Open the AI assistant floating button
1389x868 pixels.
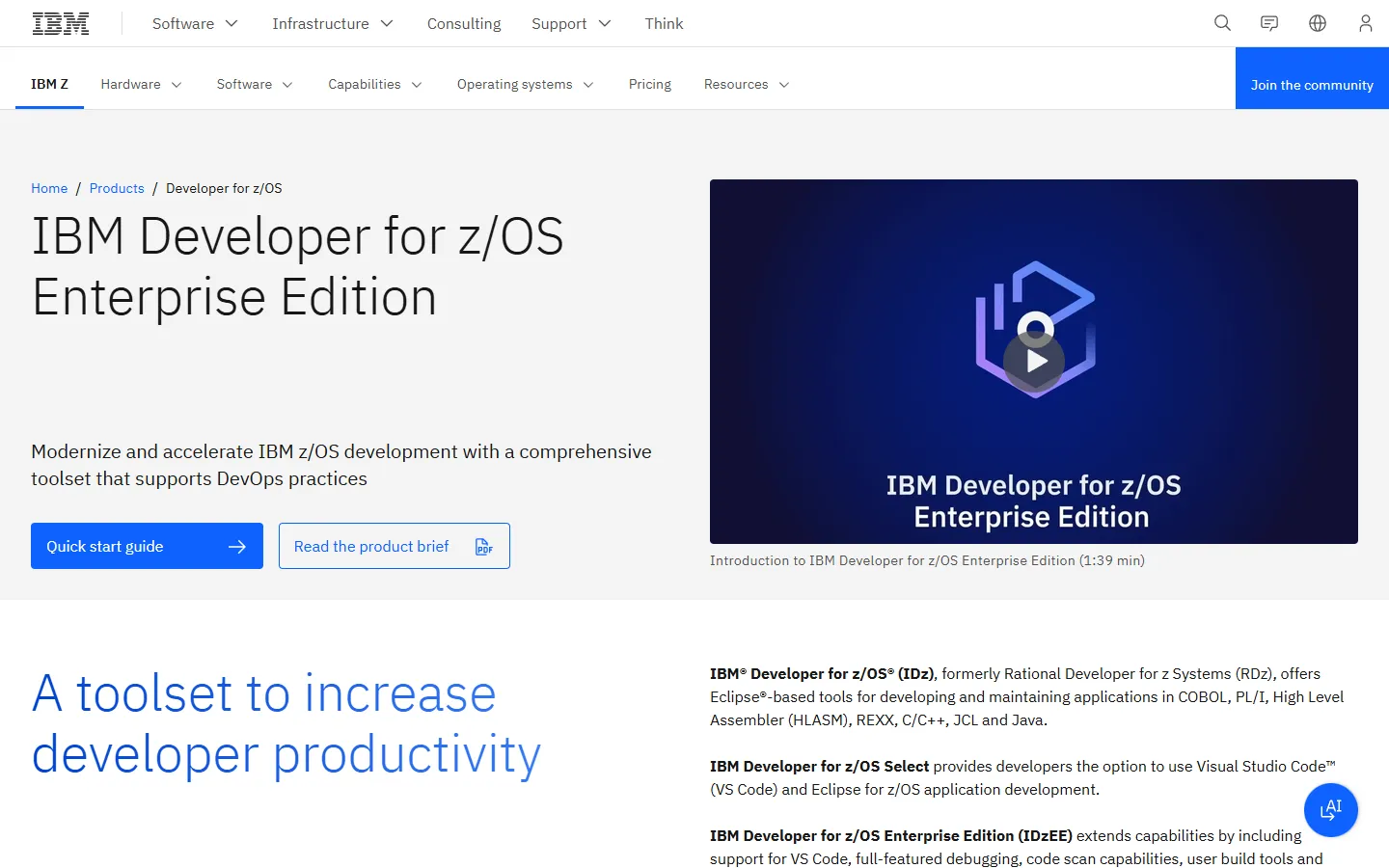[x=1331, y=810]
